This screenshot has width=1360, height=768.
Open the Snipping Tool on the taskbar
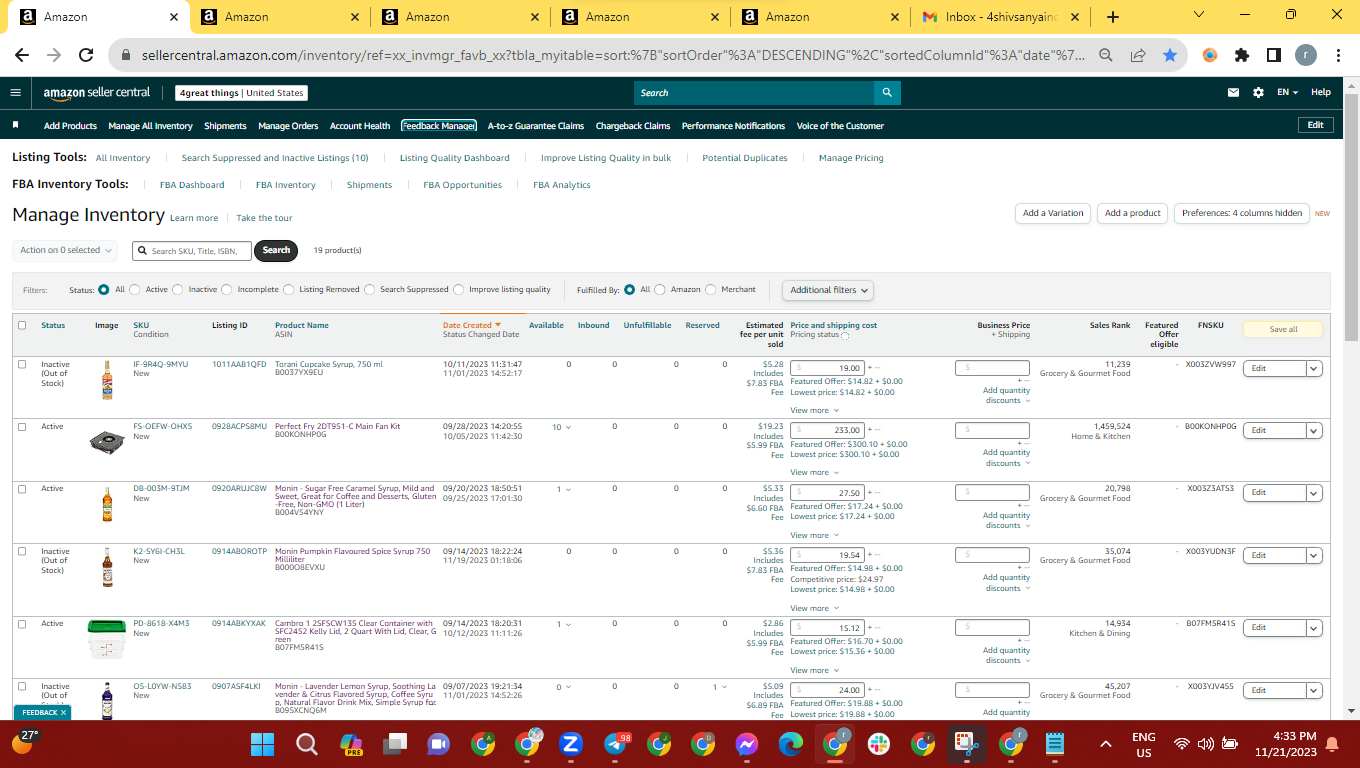(x=965, y=744)
